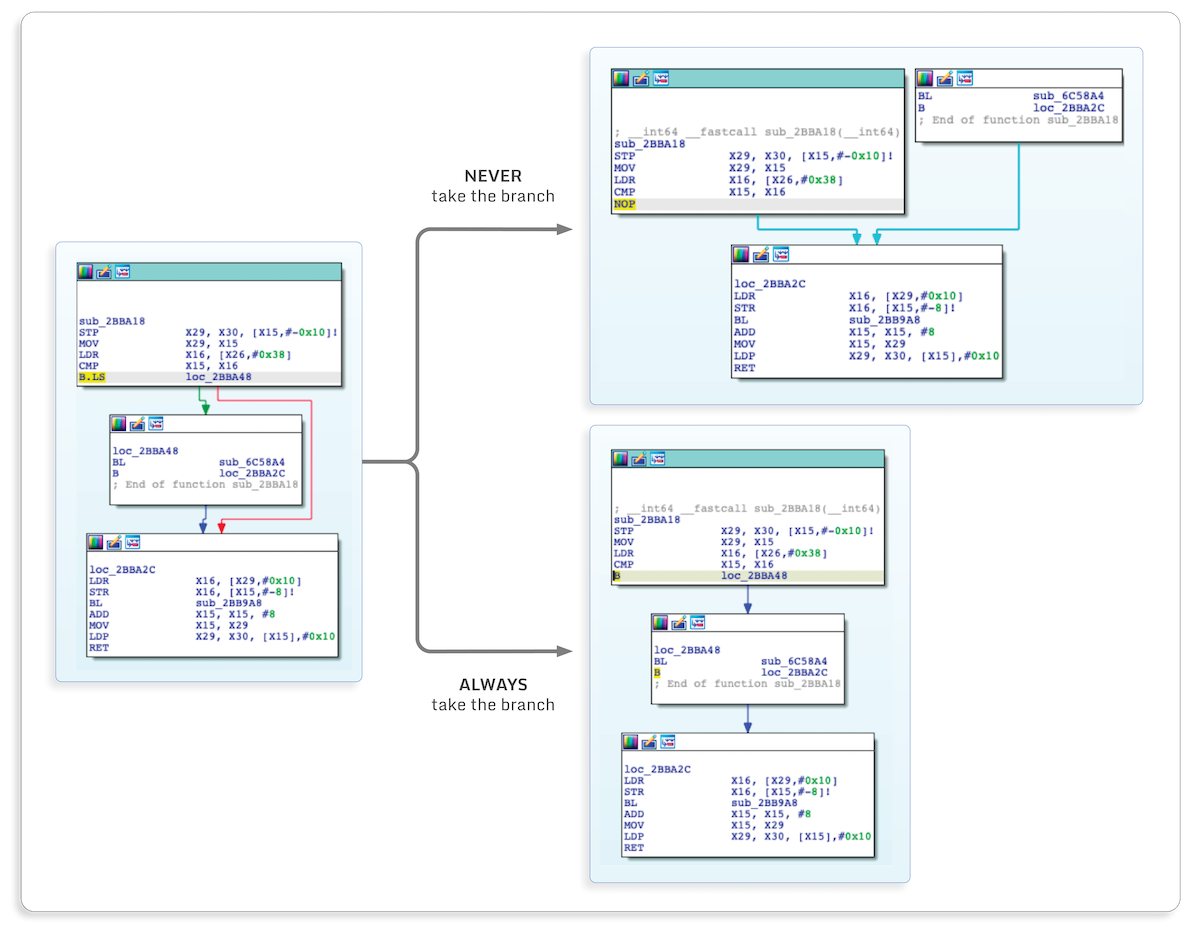Click the group-nodes icon on the loc_2BBA2C block
Viewport: 1200px width, 935px height.
click(130, 543)
